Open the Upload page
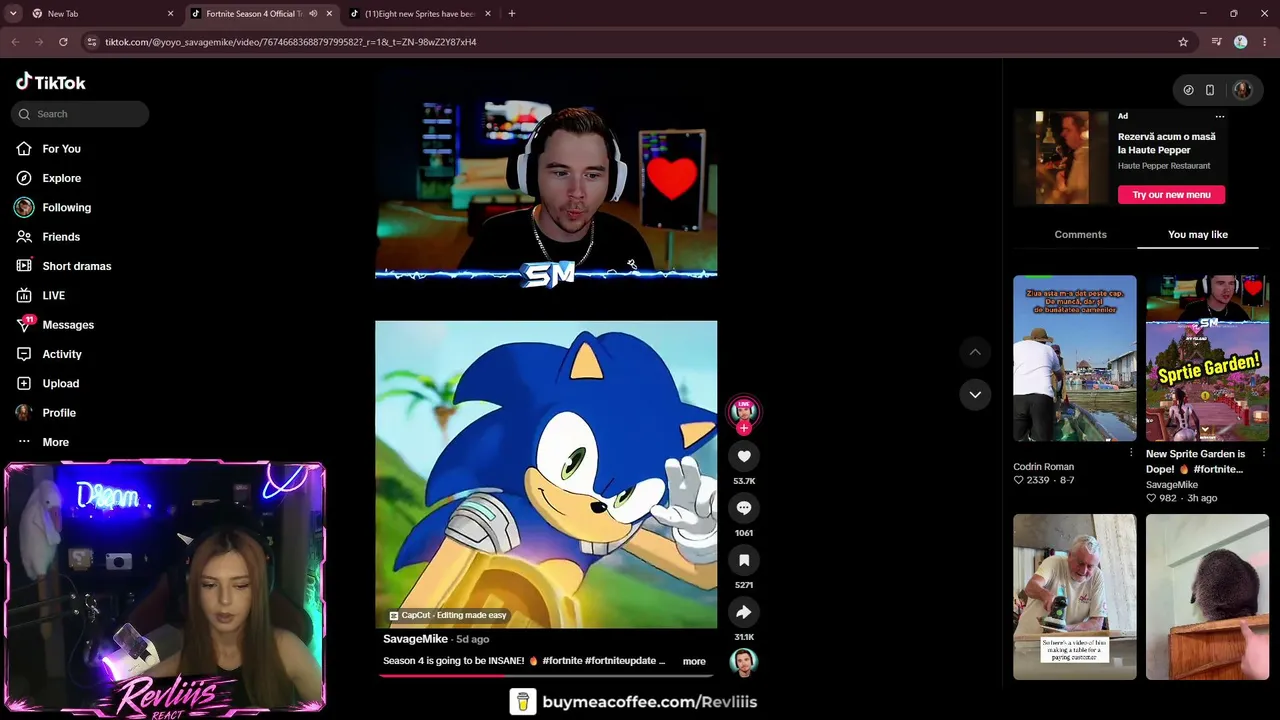Screen dimensions: 1280x720 coord(47,384)
